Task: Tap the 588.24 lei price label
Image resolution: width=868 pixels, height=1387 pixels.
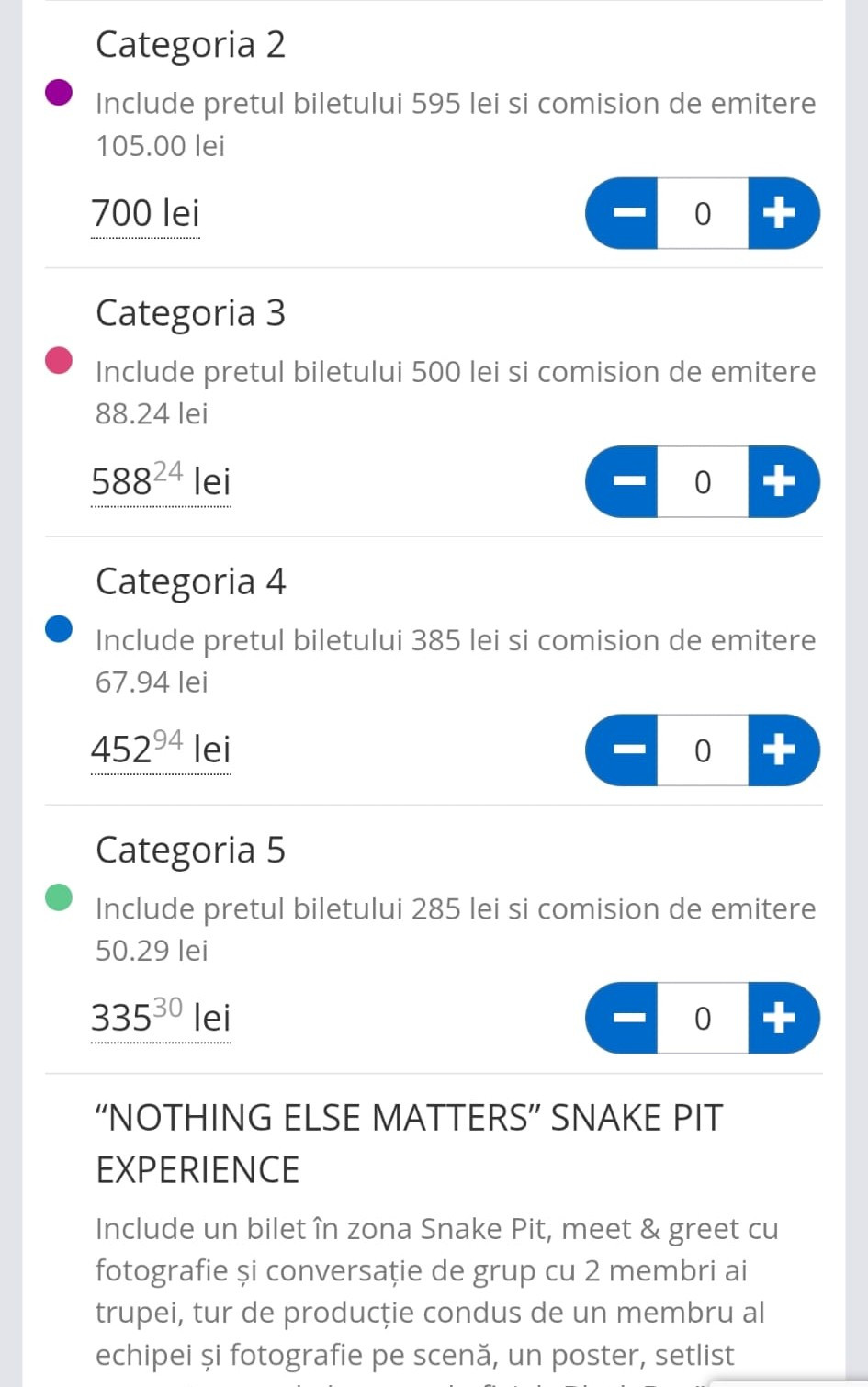Action: click(x=161, y=482)
